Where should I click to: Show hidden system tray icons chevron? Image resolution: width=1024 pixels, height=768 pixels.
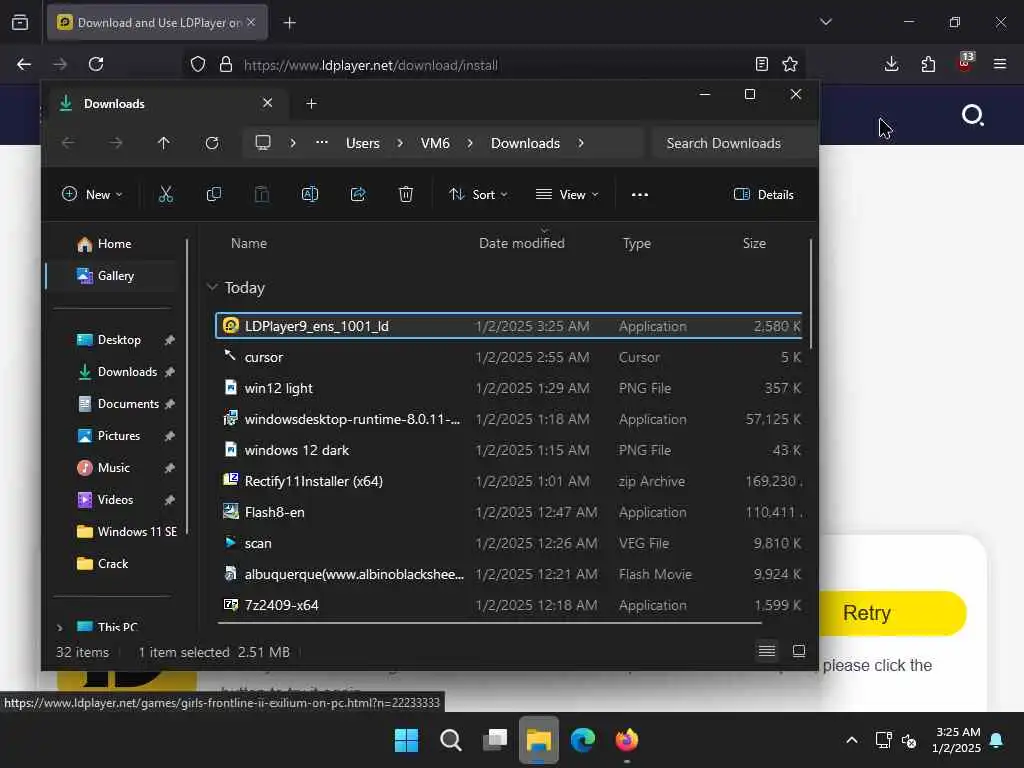pos(852,740)
